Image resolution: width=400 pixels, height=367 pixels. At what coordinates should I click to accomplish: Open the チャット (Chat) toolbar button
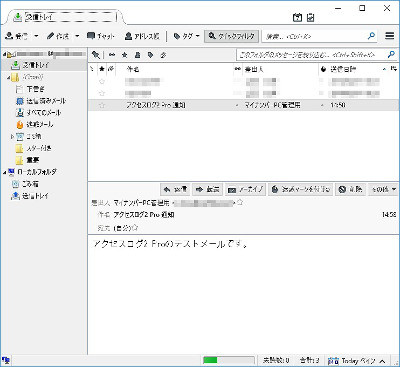click(x=101, y=36)
